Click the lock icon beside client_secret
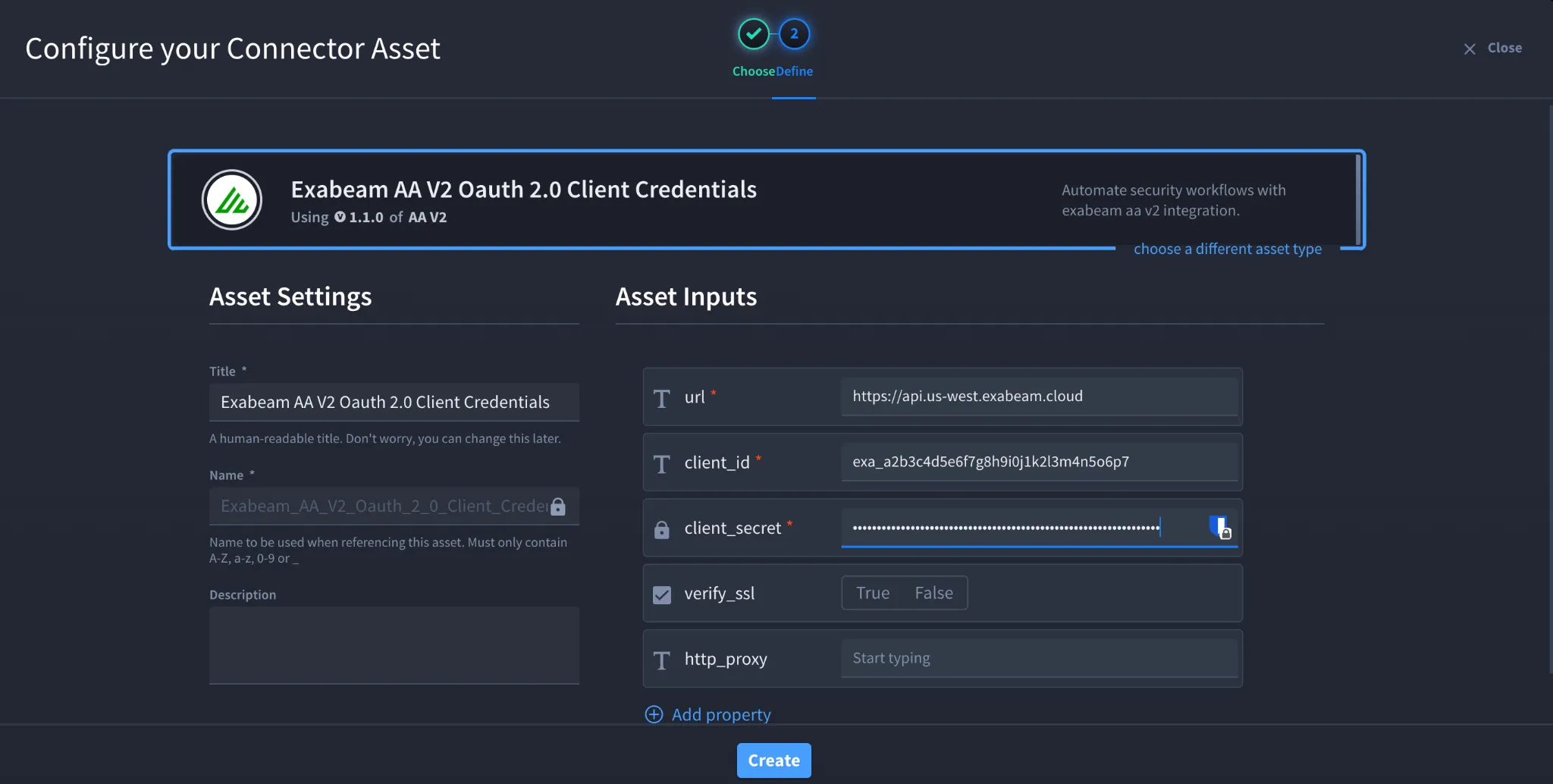The image size is (1553, 784). coord(661,529)
